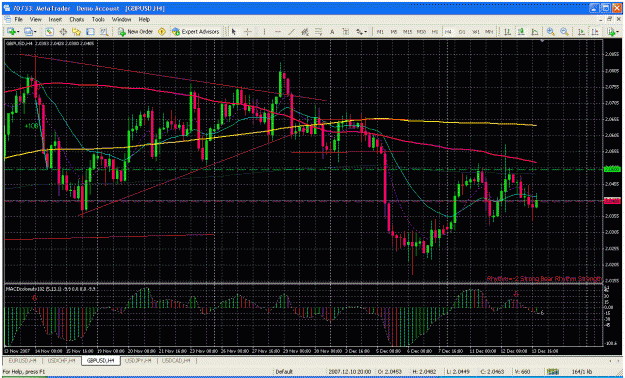Switch chart to M15 timeframe
Screen dimensions: 625x378
tap(407, 32)
